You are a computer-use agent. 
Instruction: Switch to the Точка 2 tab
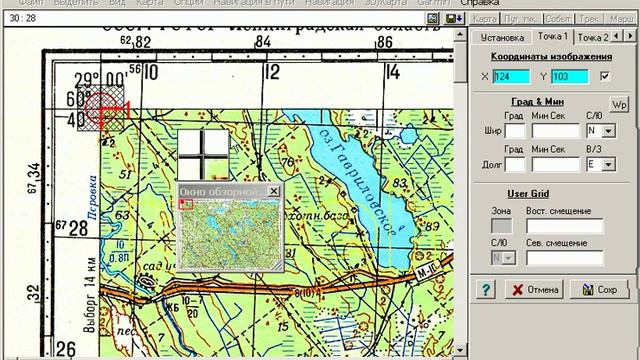(593, 38)
